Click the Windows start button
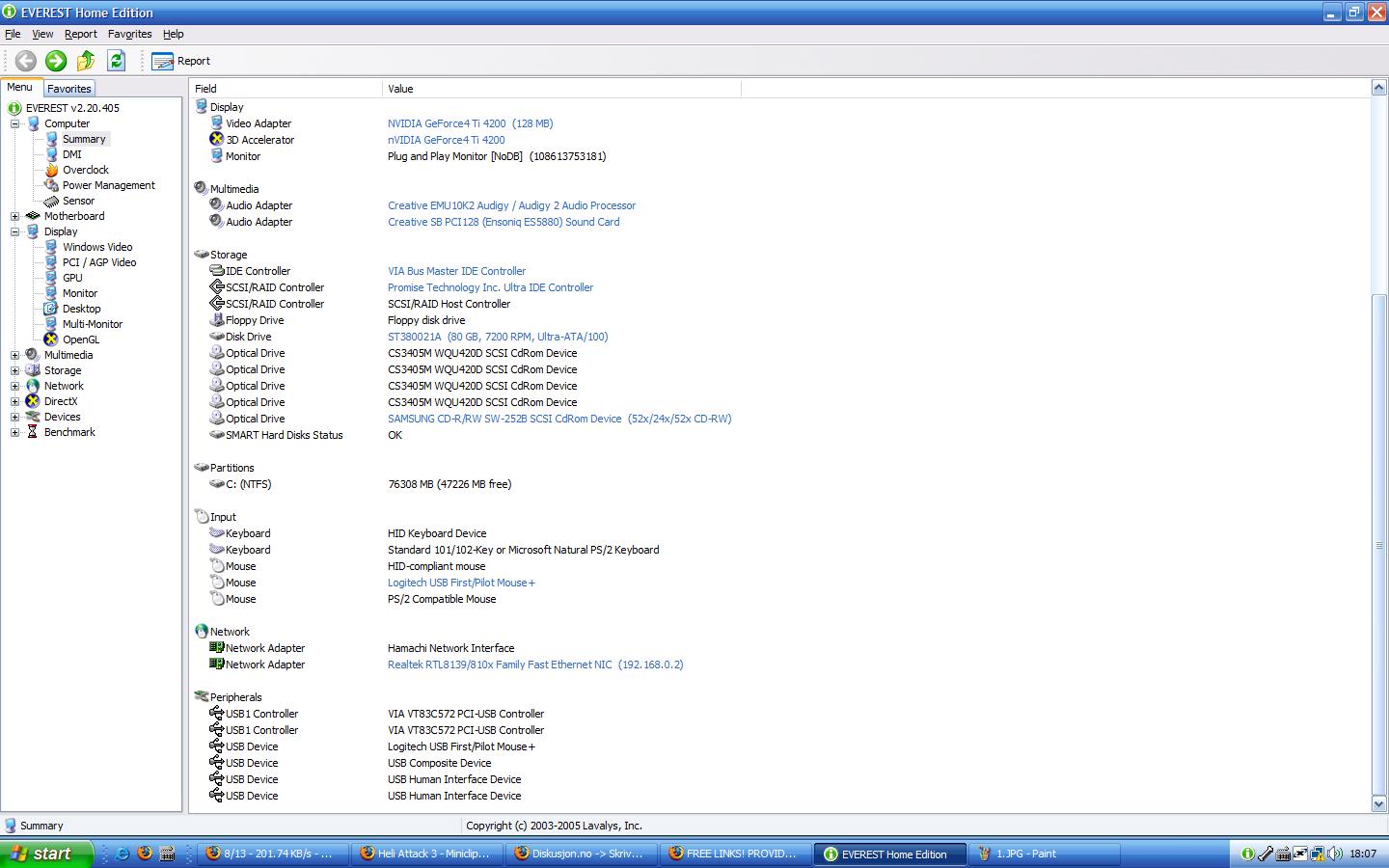This screenshot has width=1389, height=868. pos(47,854)
